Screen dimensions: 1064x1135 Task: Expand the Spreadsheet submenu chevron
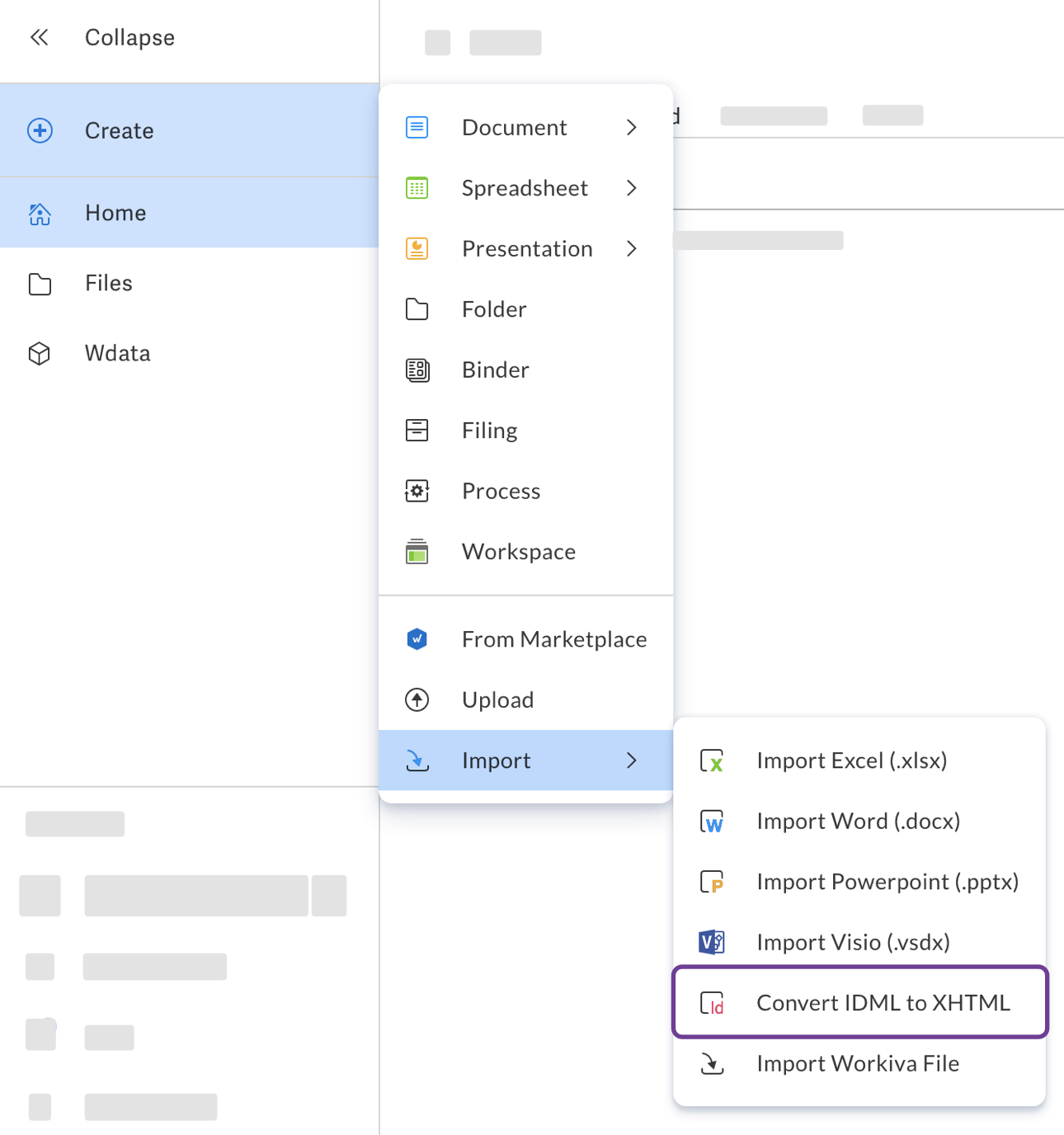coord(632,188)
